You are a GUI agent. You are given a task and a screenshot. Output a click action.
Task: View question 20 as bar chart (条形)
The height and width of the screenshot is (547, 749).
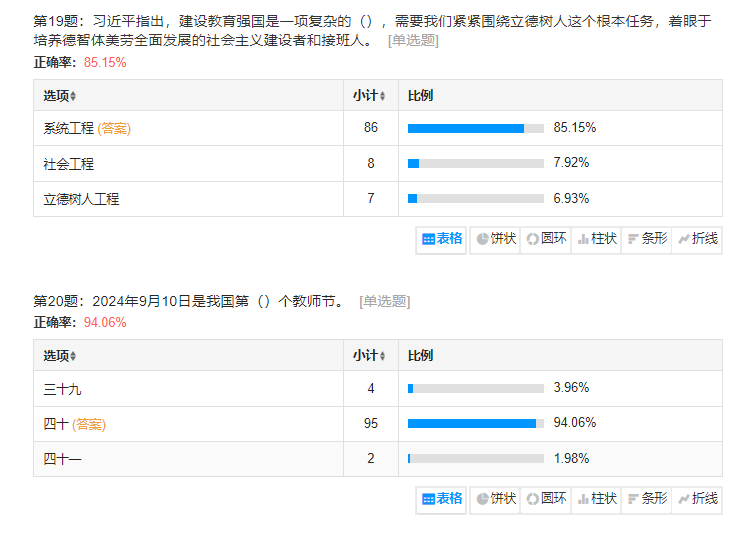[x=647, y=498]
